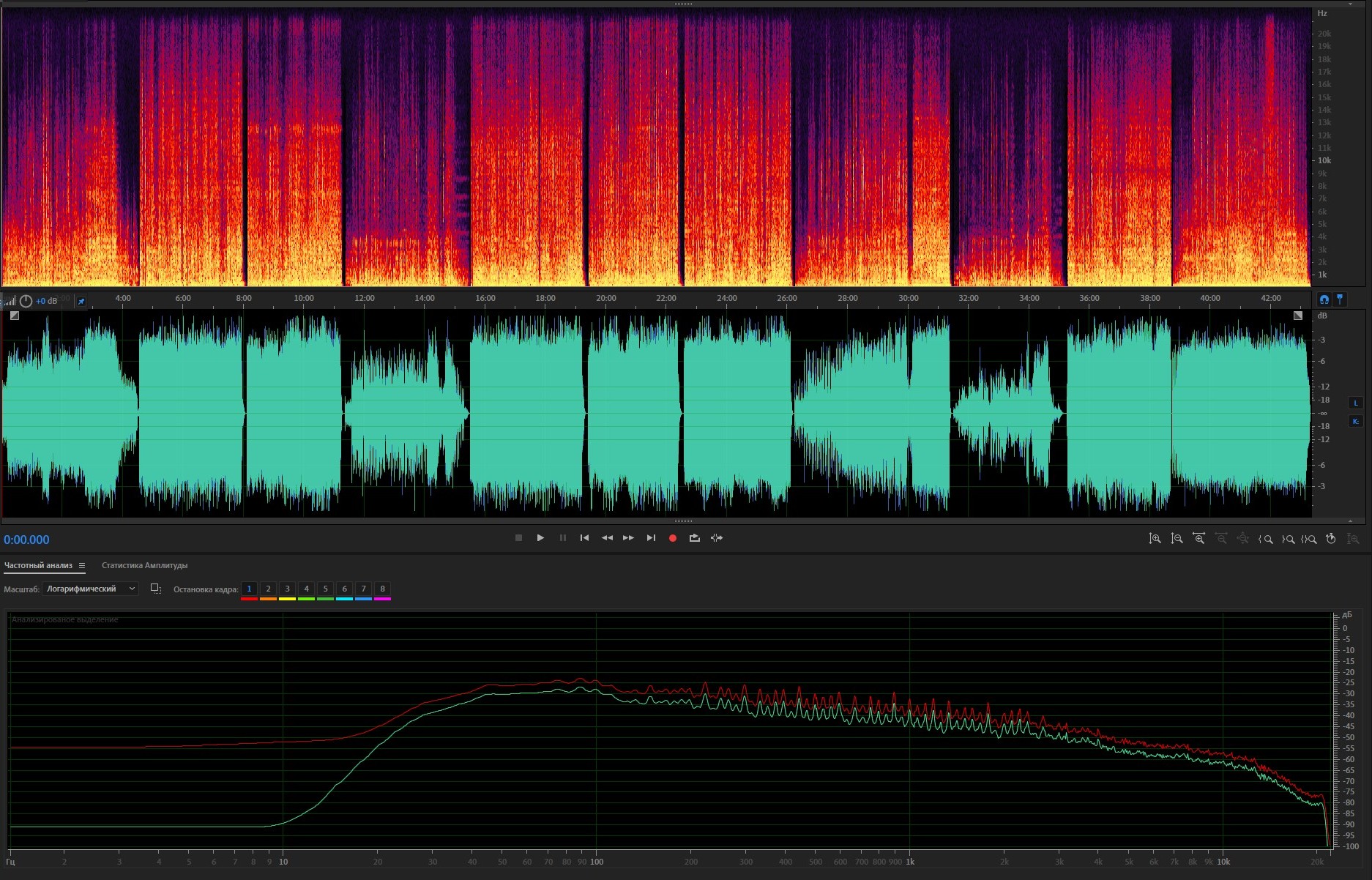Screen dimensions: 1372x880
Task: Zoom in time icon
Action: coord(1198,539)
